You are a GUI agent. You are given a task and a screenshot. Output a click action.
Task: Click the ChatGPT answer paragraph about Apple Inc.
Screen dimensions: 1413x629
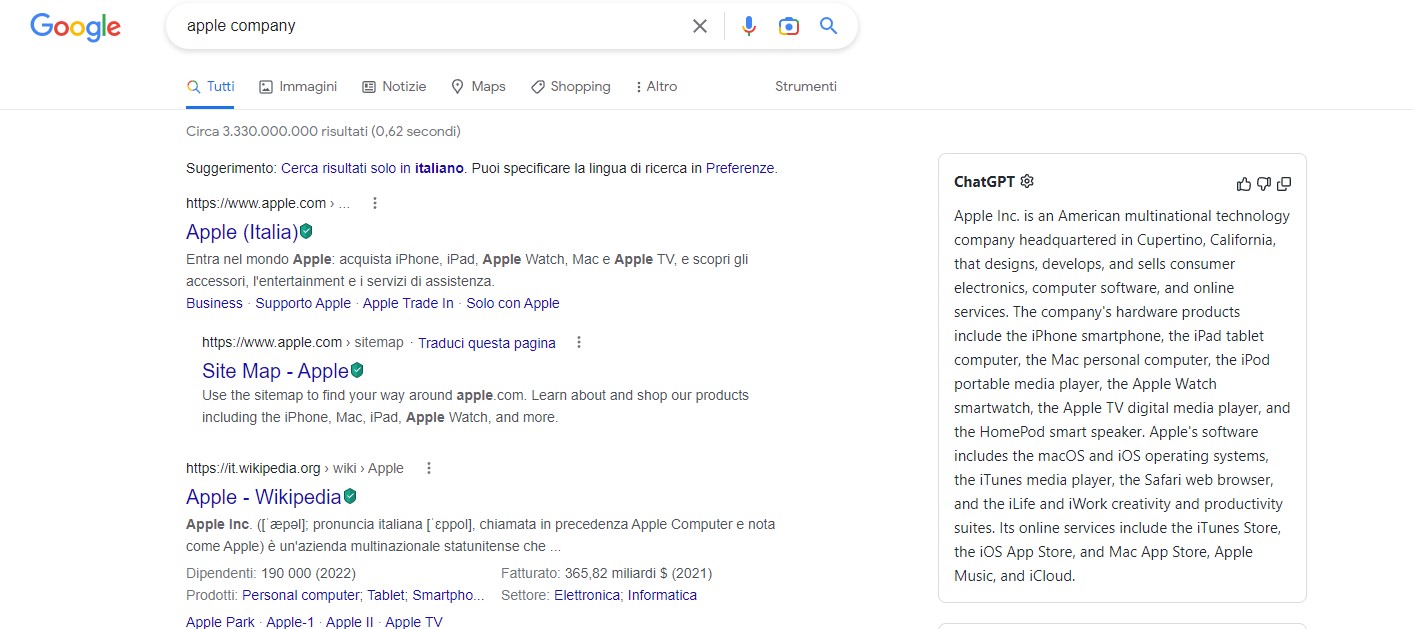pos(1122,396)
